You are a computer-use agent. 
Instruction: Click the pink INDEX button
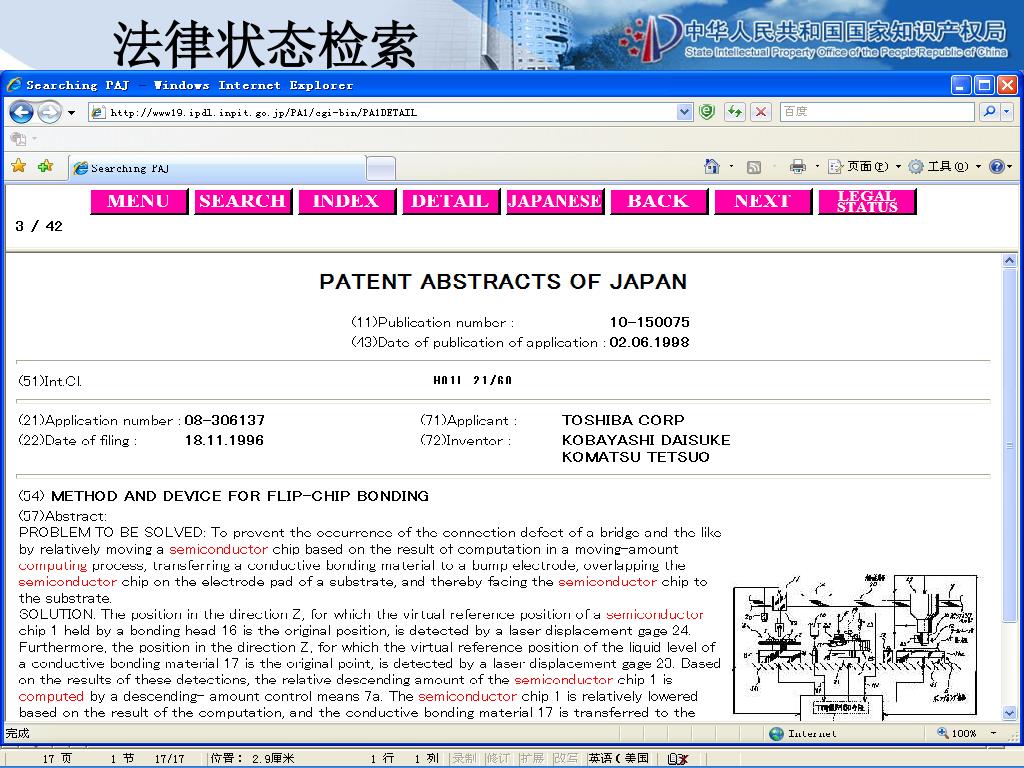click(x=347, y=201)
